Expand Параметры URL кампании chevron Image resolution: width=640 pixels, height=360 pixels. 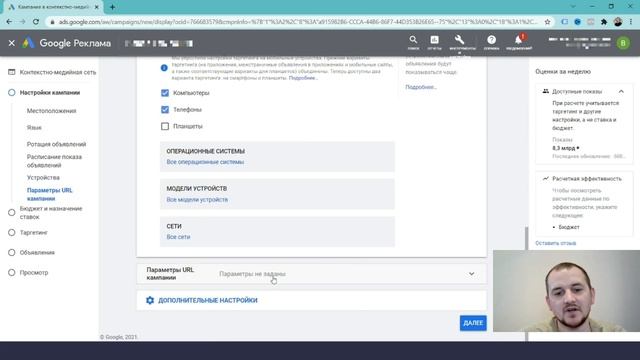(x=471, y=274)
